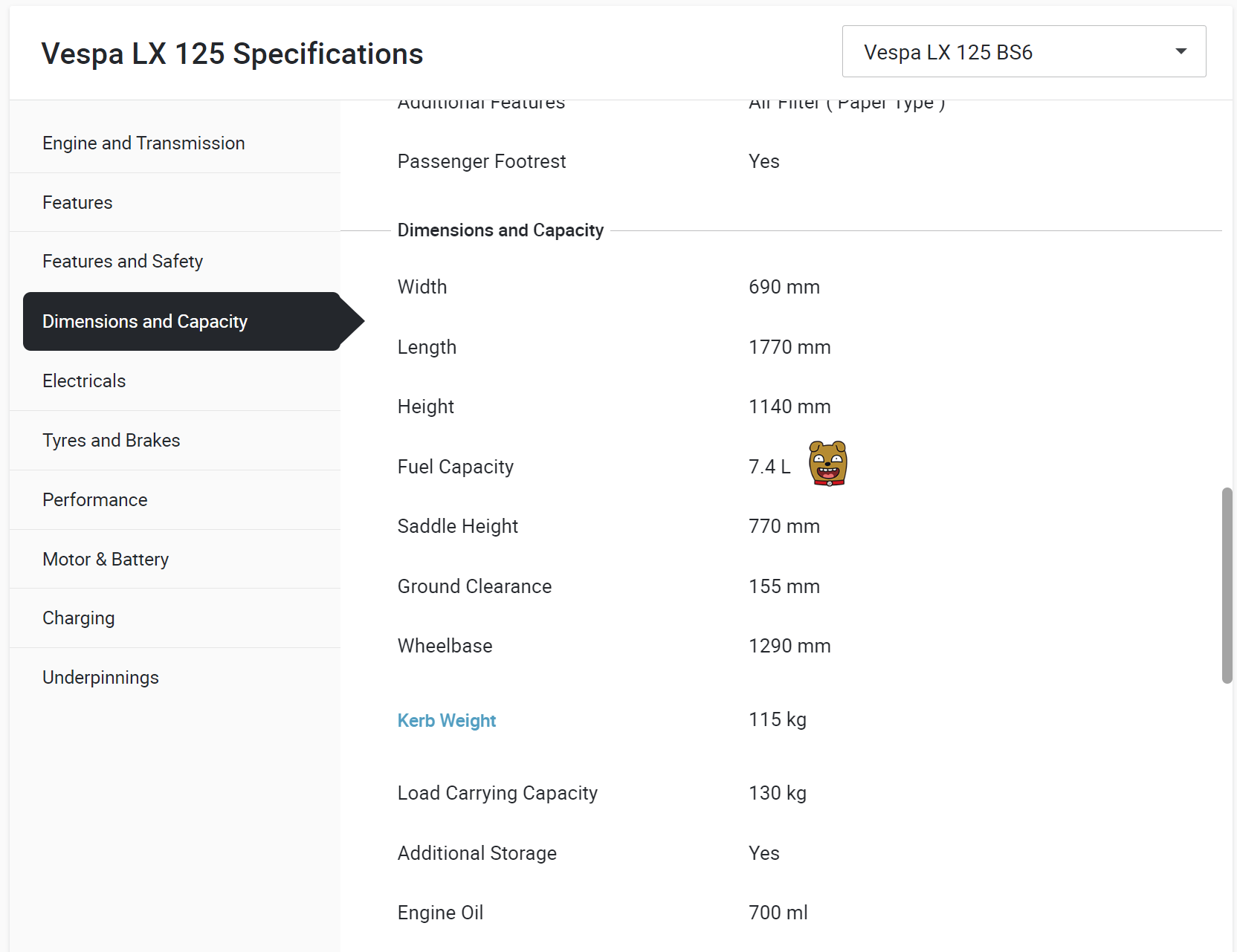Select Underpinnings section
Viewport: 1237px width, 952px height.
[x=175, y=678]
